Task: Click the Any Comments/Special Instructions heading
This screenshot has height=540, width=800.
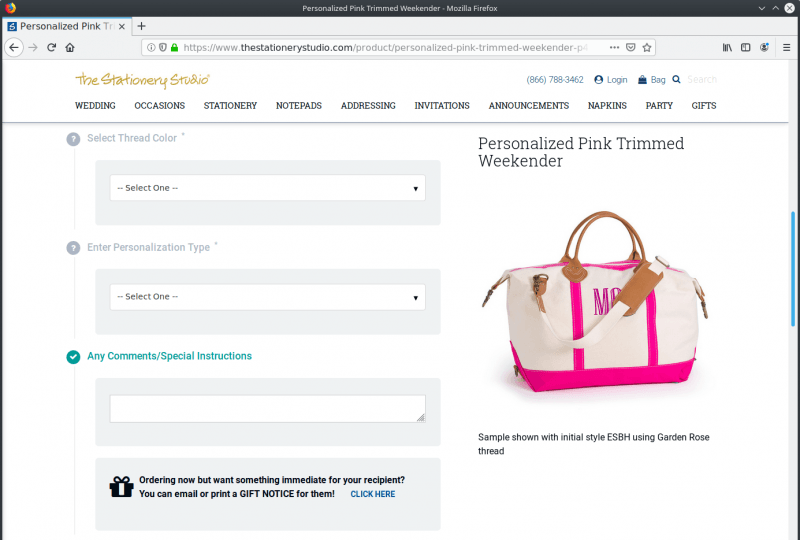Action: click(x=169, y=356)
